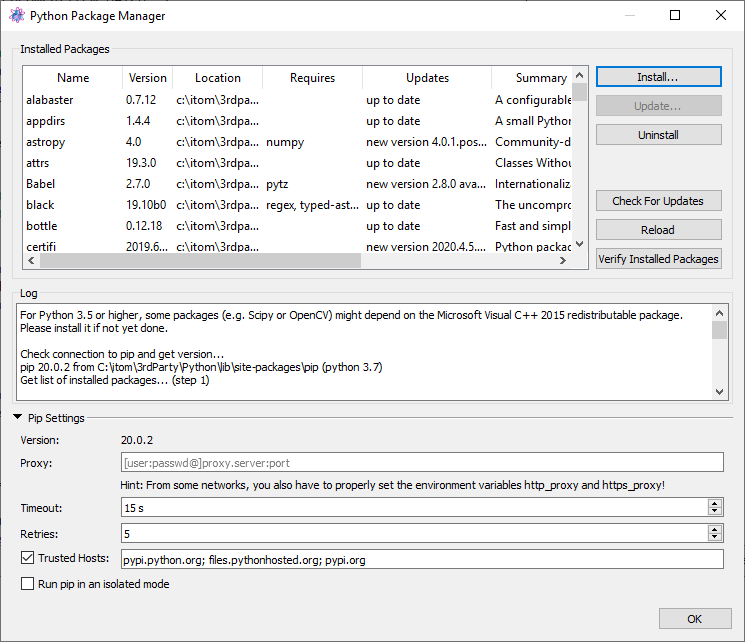Click the Timeout spinbox up arrow
The image size is (745, 642).
tap(714, 503)
